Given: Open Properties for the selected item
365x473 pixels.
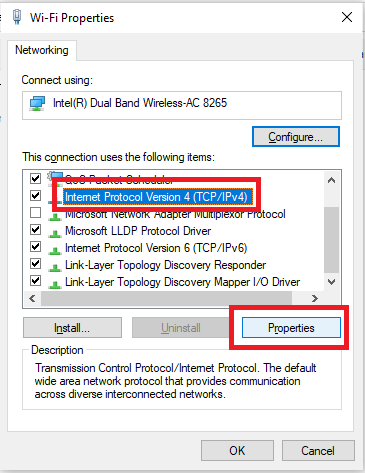Looking at the screenshot, I should (x=291, y=328).
